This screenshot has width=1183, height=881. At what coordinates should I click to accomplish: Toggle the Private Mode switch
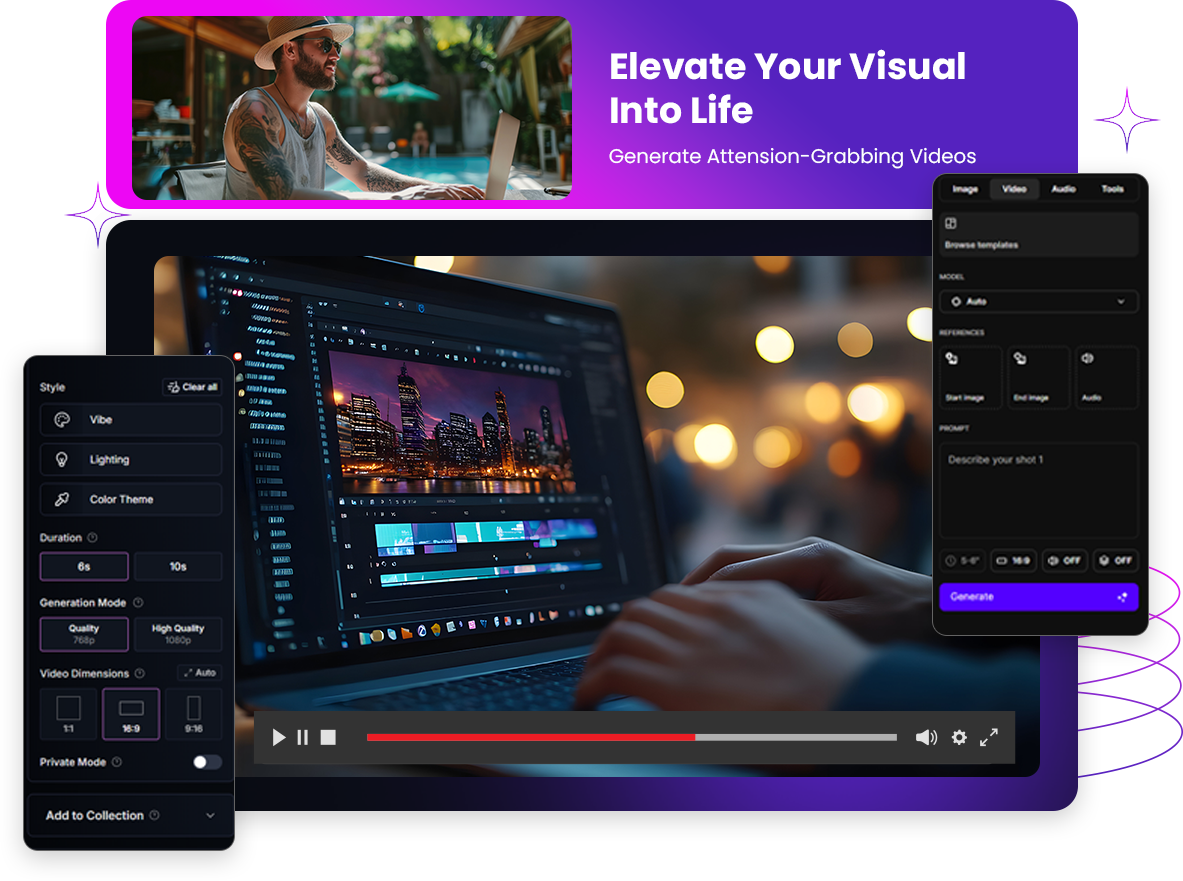tap(207, 762)
